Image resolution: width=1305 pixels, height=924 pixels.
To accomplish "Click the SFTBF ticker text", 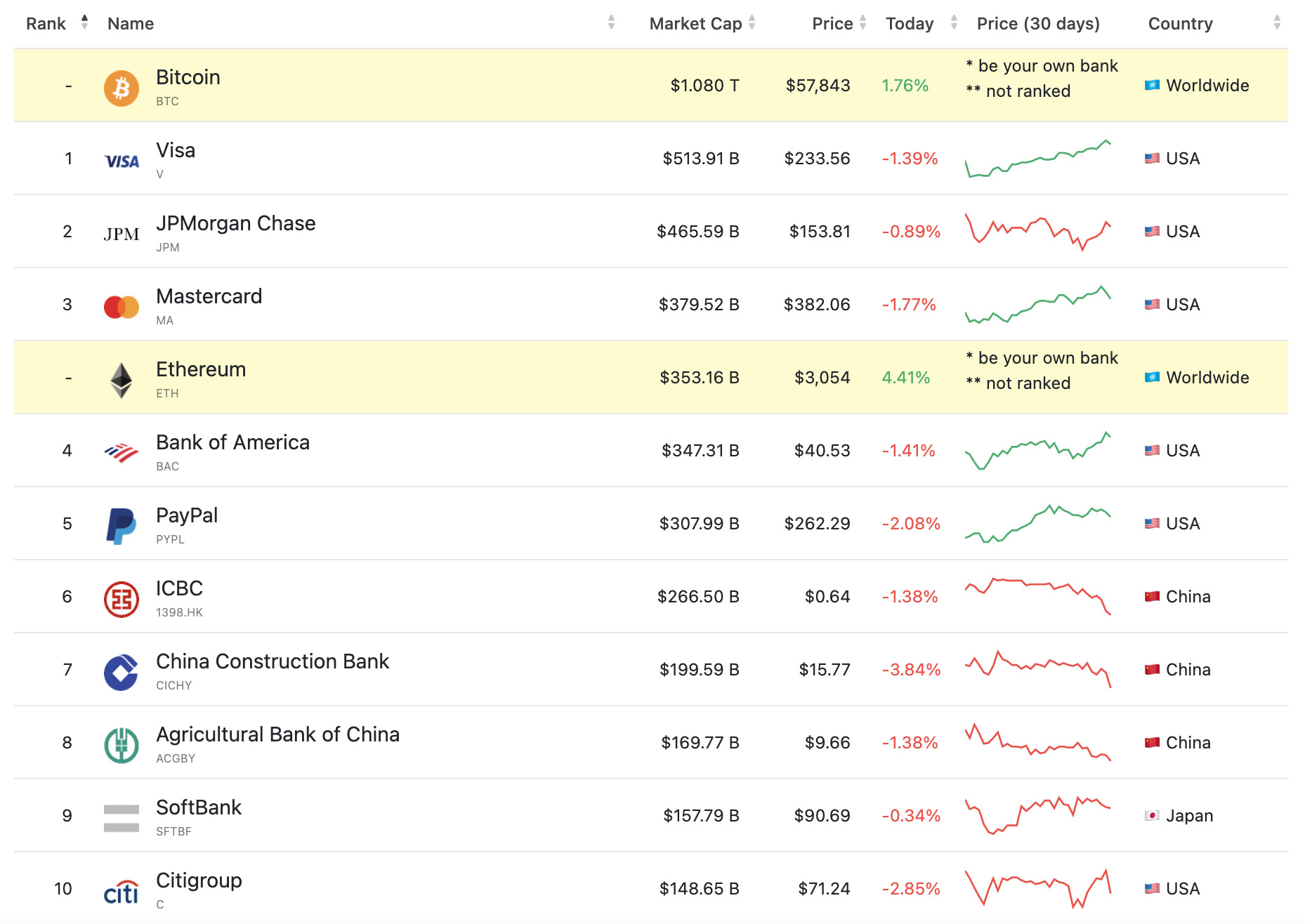I will pos(173,831).
